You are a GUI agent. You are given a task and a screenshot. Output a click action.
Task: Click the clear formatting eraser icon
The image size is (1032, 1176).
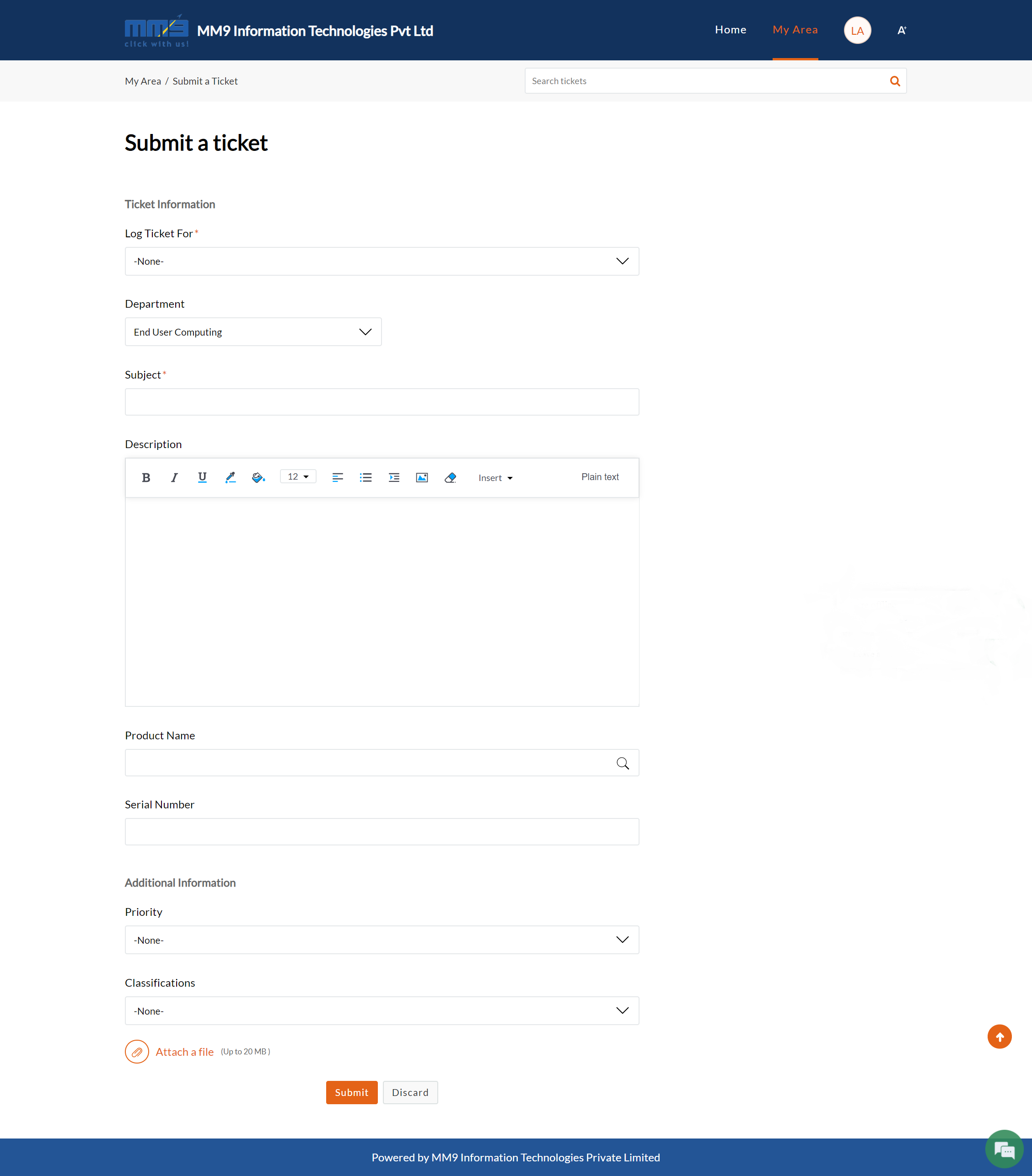pos(450,477)
